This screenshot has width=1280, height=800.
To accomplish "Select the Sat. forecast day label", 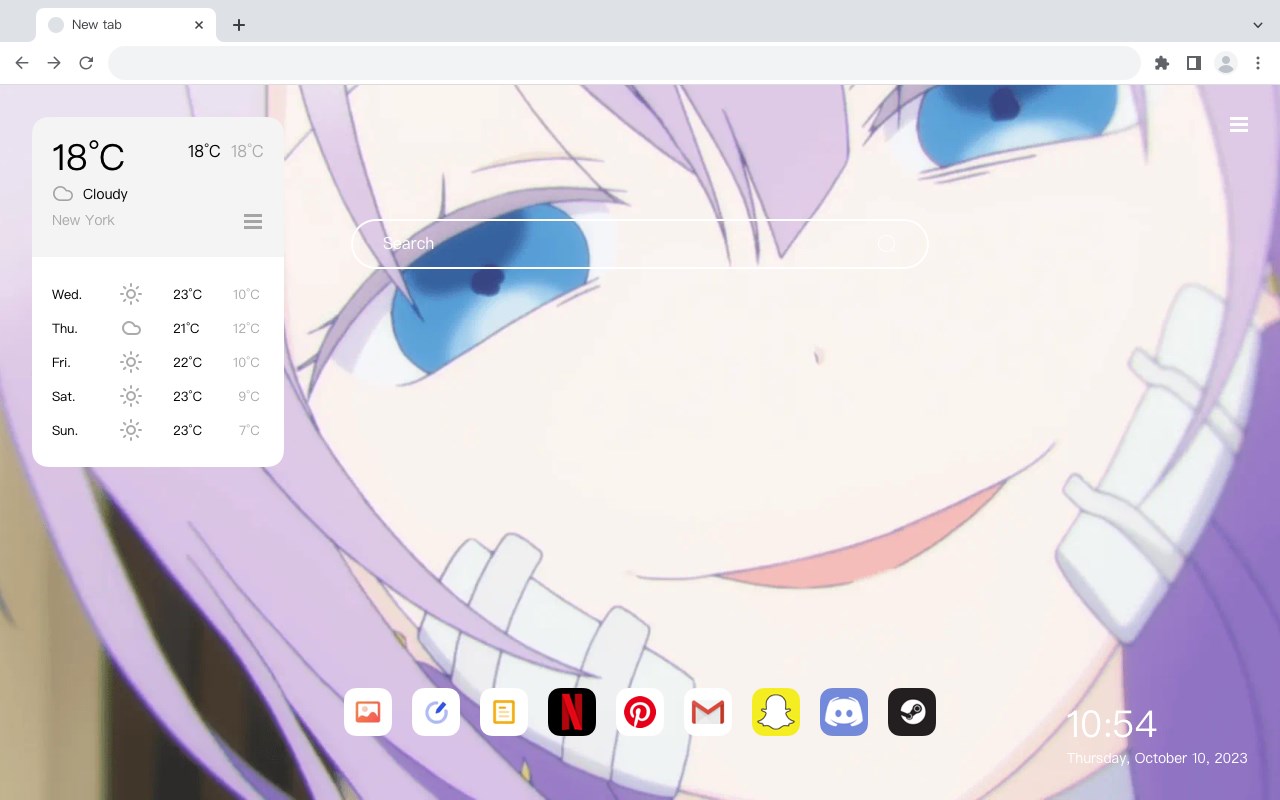I will coord(64,396).
